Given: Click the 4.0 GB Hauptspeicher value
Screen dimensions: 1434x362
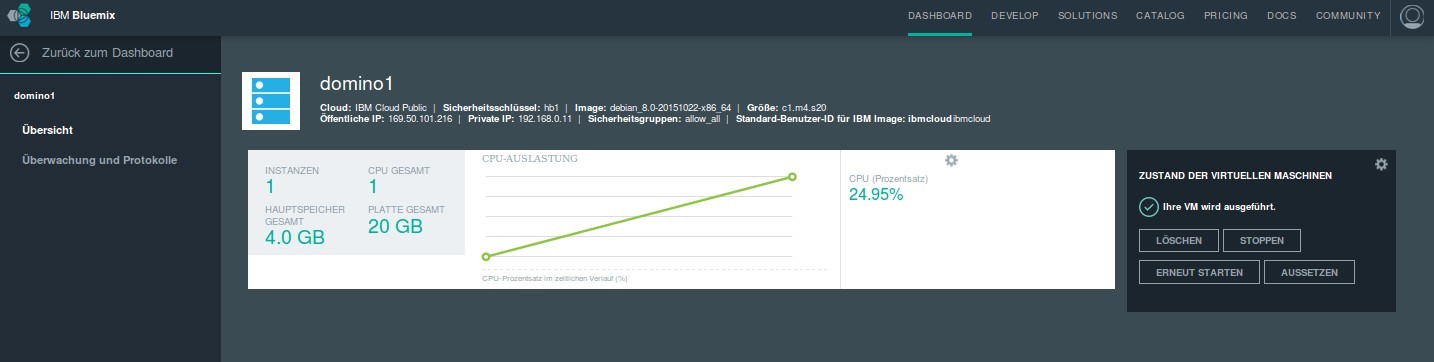Looking at the screenshot, I should click(295, 237).
